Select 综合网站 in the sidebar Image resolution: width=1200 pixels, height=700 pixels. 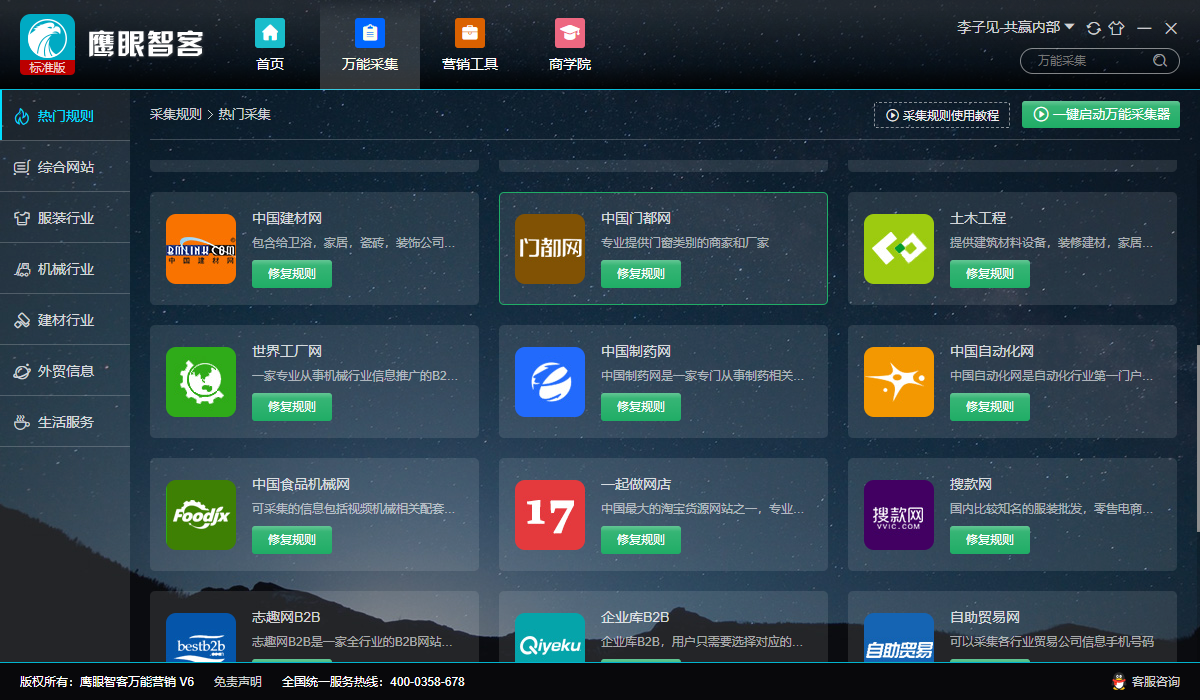coord(65,167)
